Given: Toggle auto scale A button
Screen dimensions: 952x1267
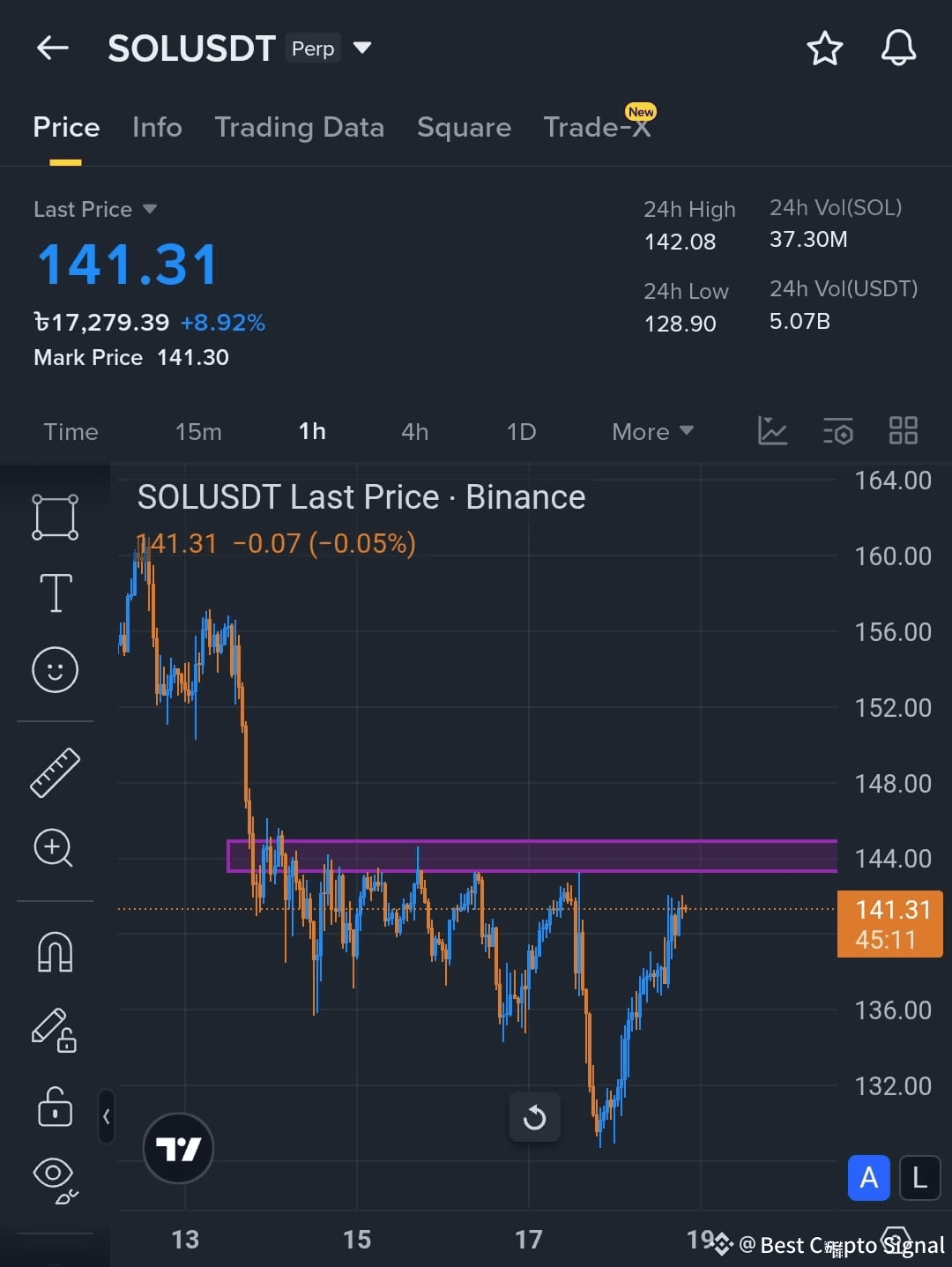Looking at the screenshot, I should 869,1178.
